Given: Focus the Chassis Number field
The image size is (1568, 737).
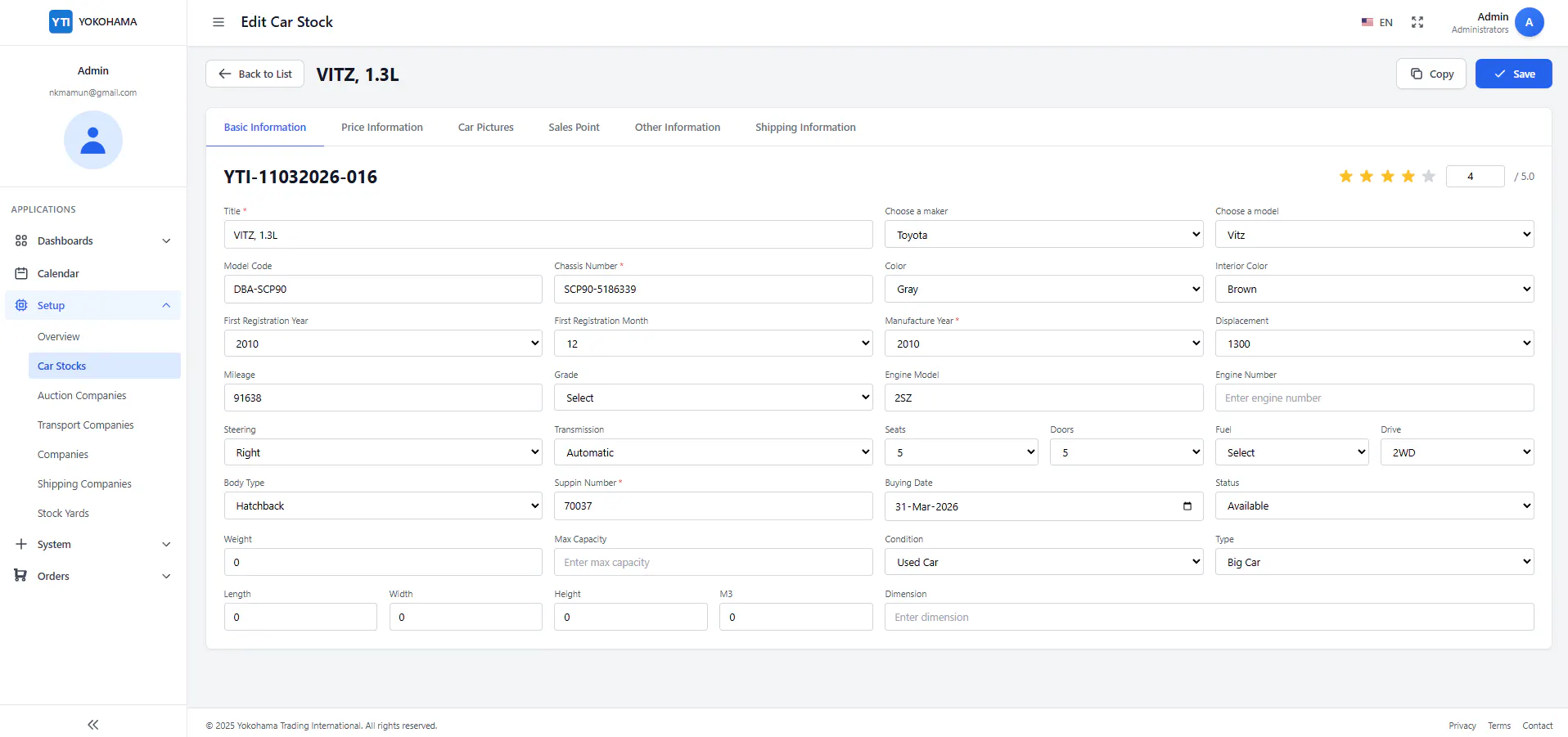Looking at the screenshot, I should click(713, 289).
